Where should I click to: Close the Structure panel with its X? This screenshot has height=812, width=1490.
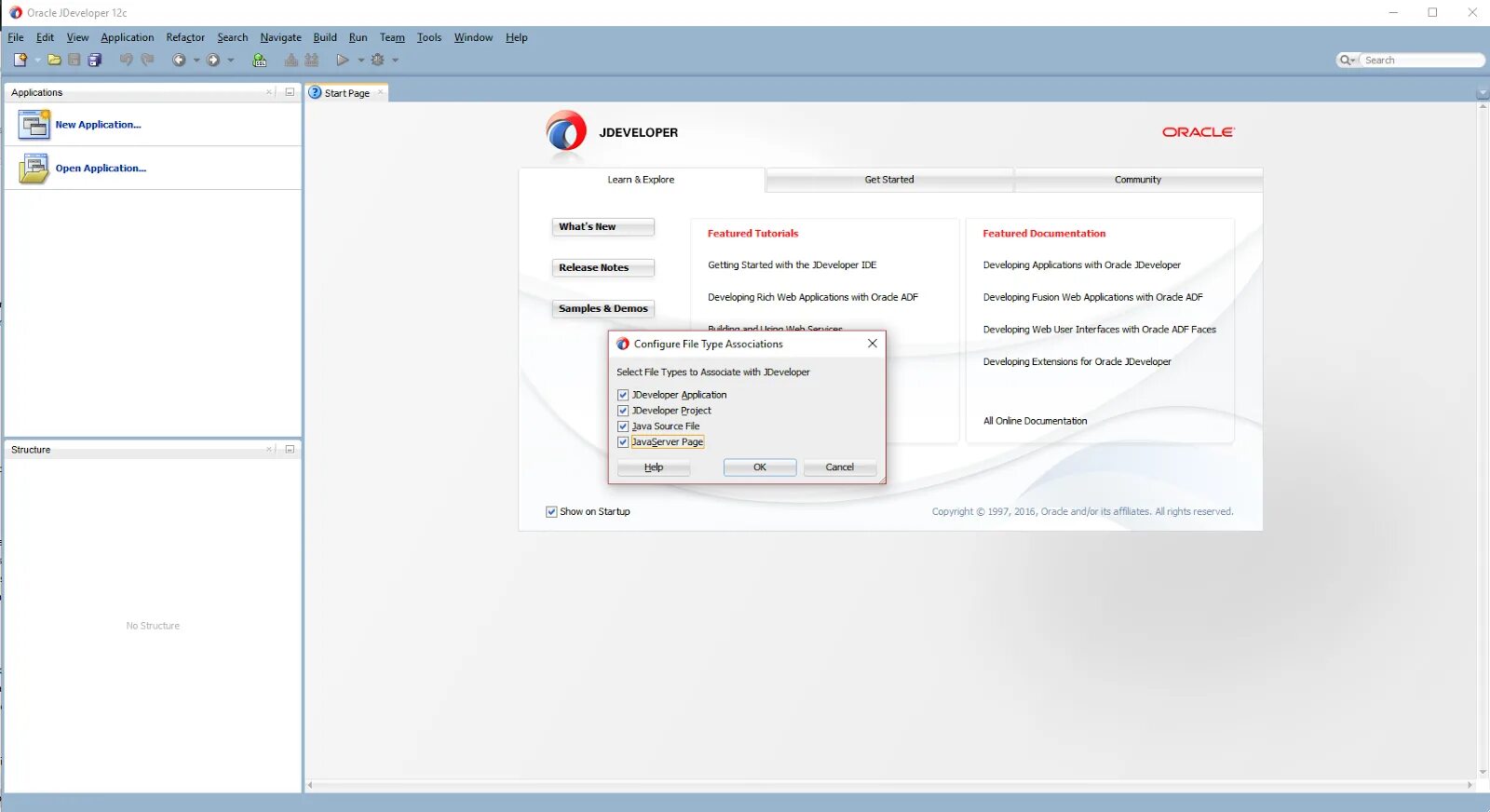(x=269, y=449)
